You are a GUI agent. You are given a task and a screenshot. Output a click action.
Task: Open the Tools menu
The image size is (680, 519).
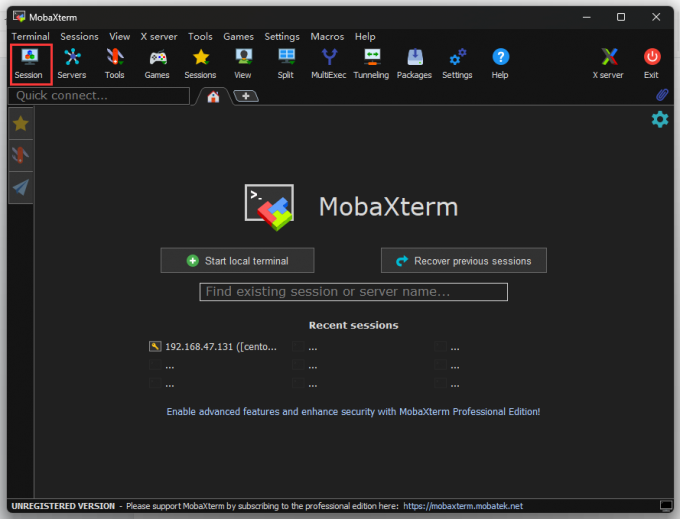click(x=200, y=36)
